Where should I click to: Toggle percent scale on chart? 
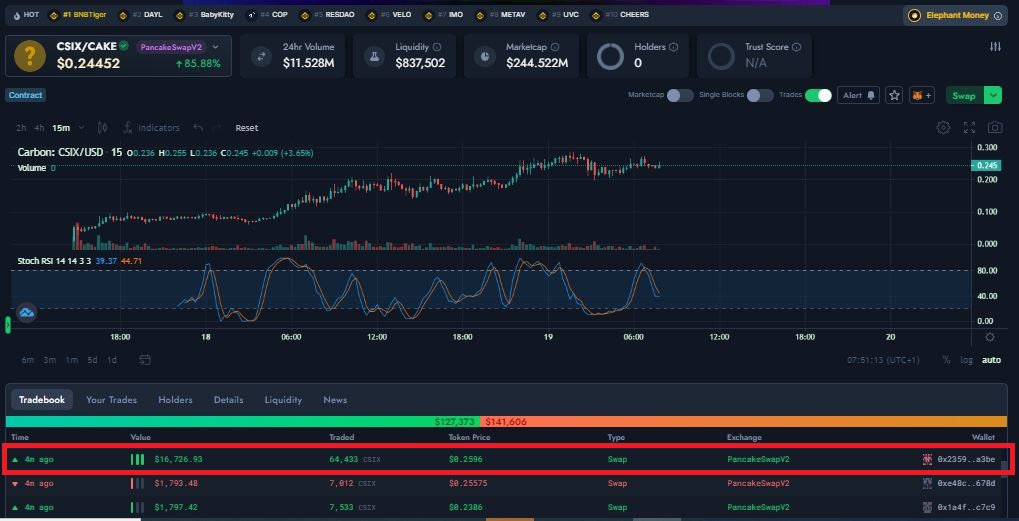coord(946,359)
